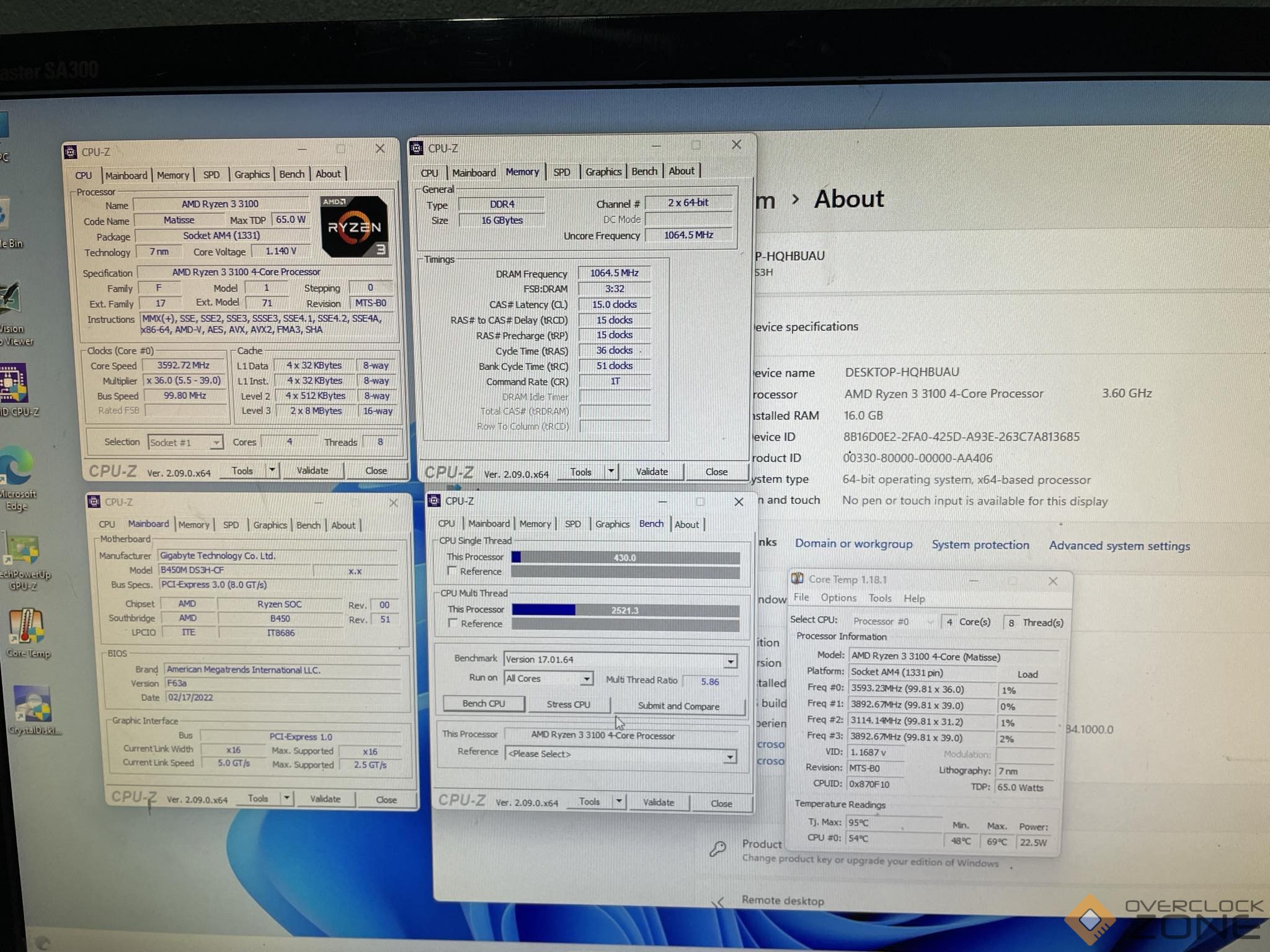The height and width of the screenshot is (952, 1270).
Task: Click the CPU Multi Thread score bar
Action: [x=624, y=610]
